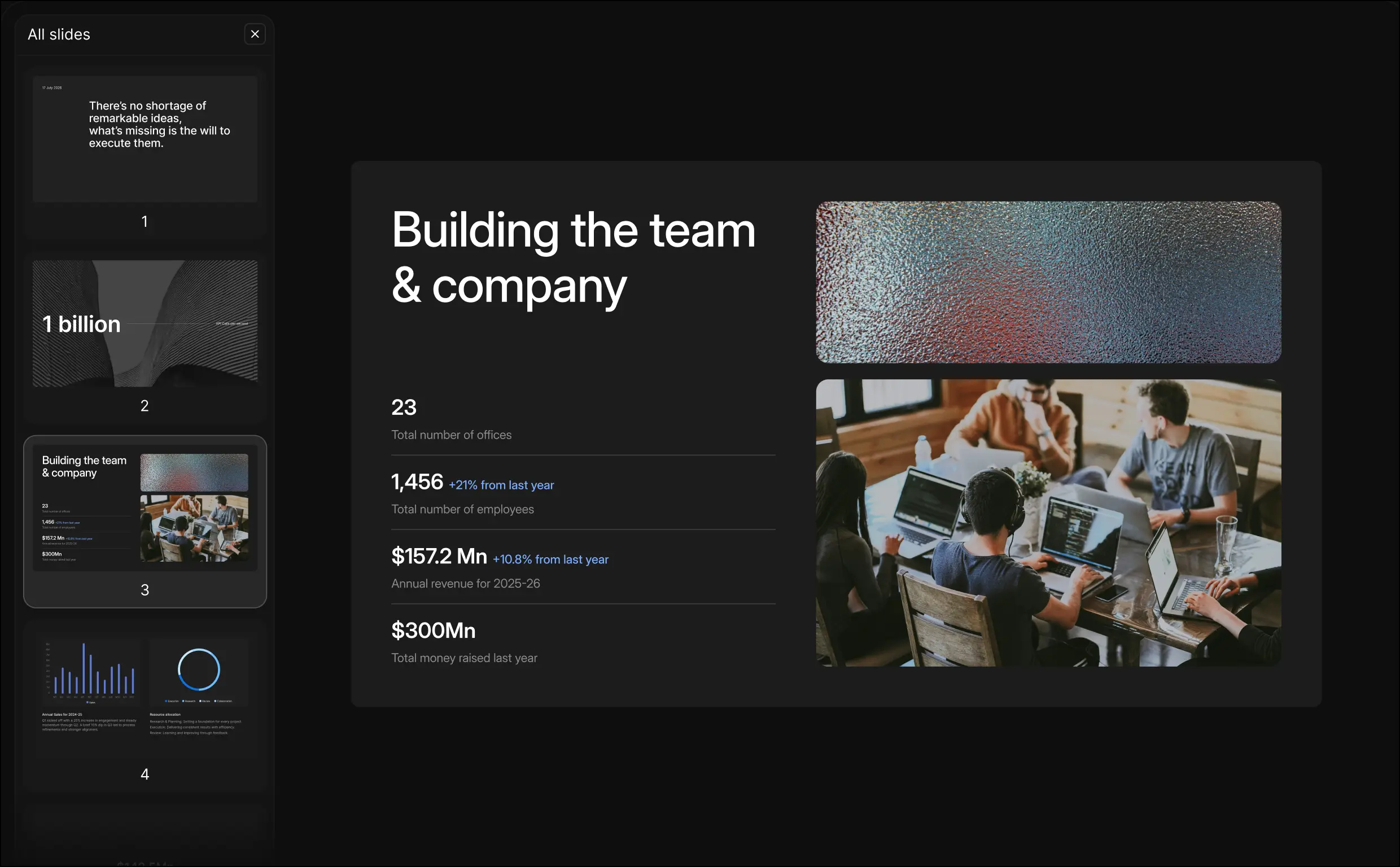
Task: Click the +21% from last year text
Action: coord(501,485)
